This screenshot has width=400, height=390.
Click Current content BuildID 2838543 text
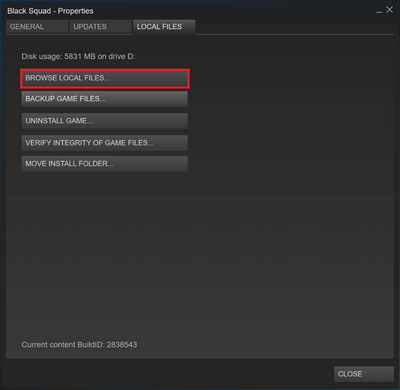[79, 345]
